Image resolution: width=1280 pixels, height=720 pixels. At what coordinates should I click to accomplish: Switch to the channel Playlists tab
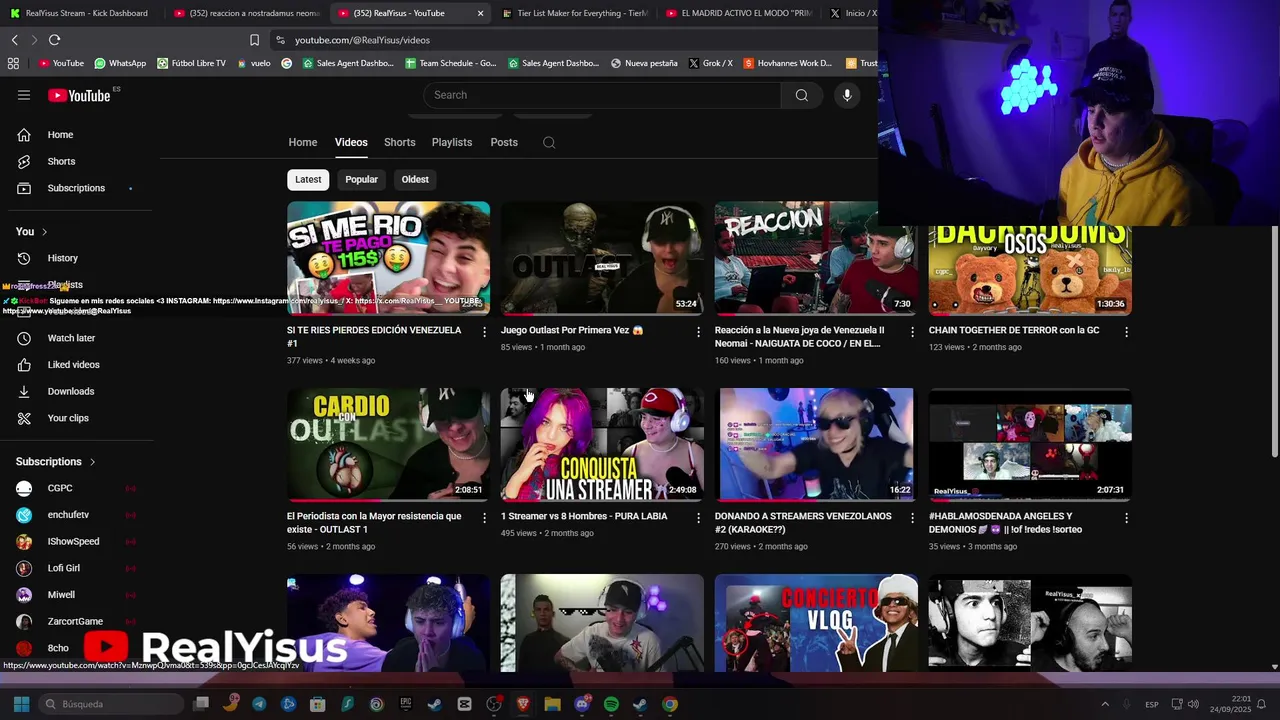pos(452,142)
